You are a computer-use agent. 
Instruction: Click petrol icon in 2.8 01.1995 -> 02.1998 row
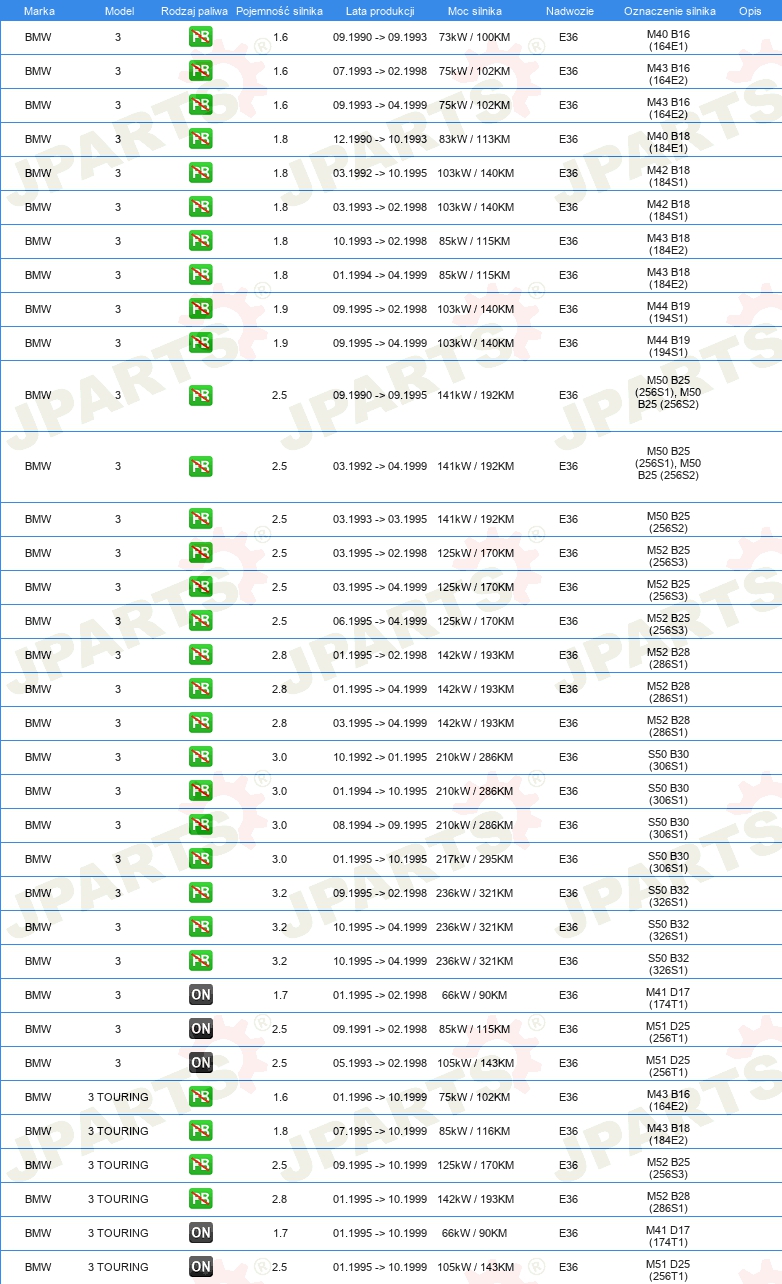(200, 656)
